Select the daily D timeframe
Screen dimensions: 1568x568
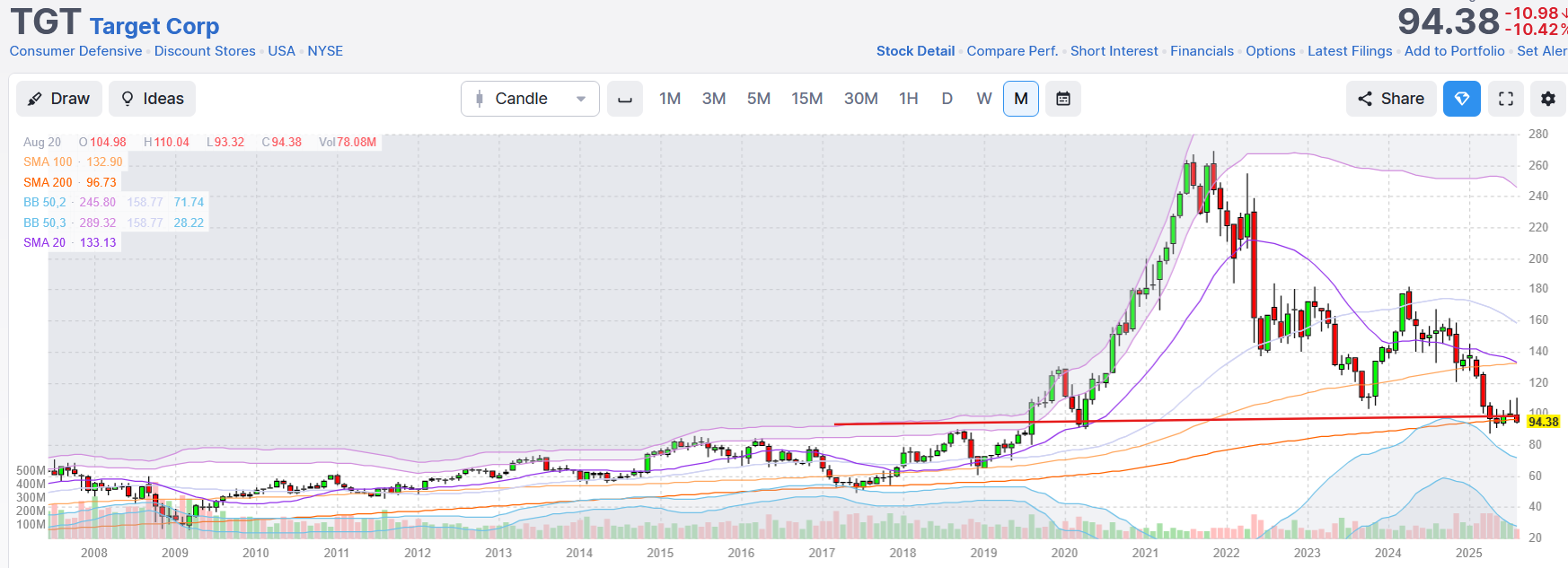pyautogui.click(x=947, y=99)
